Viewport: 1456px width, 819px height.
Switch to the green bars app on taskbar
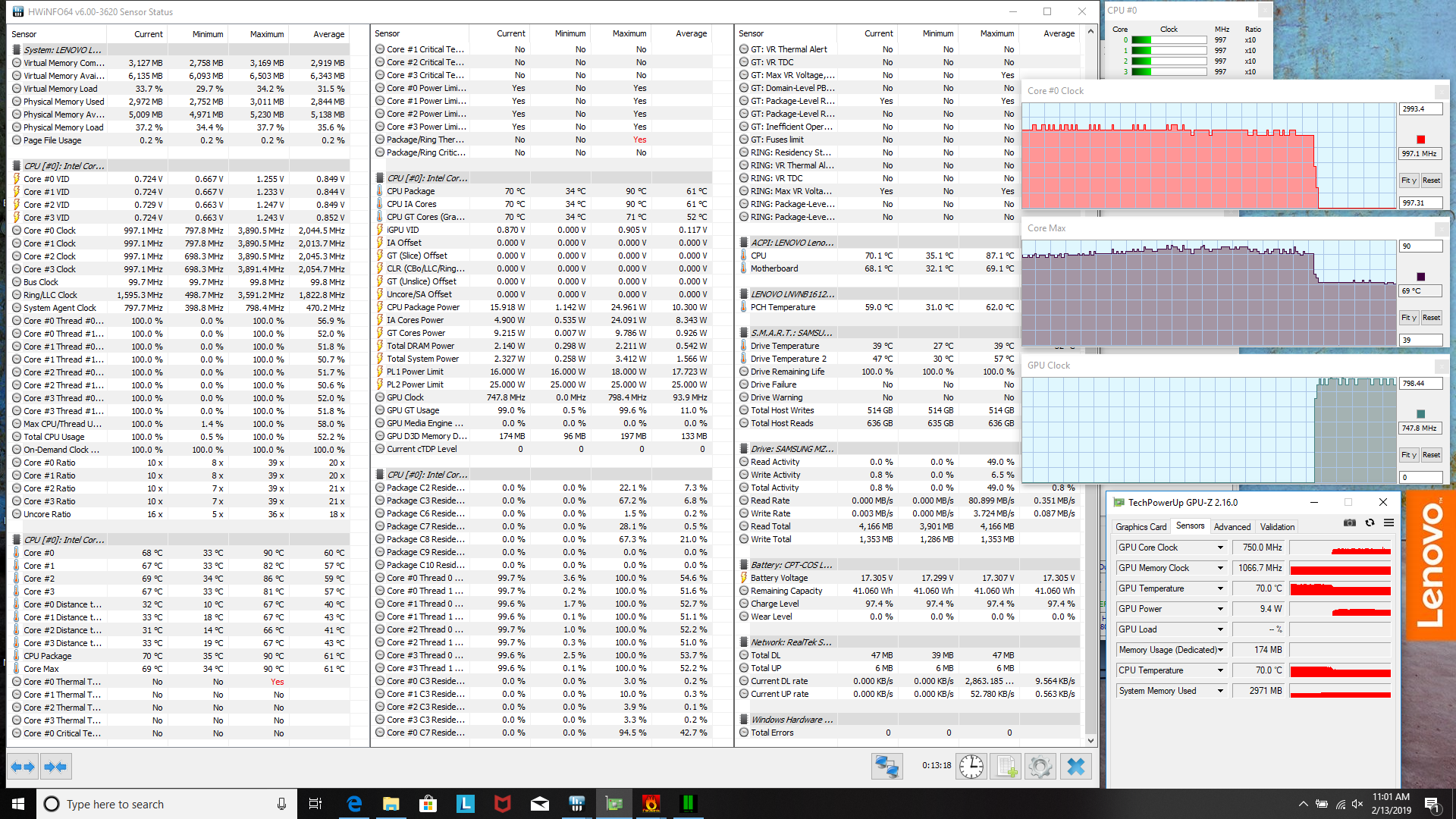689,804
